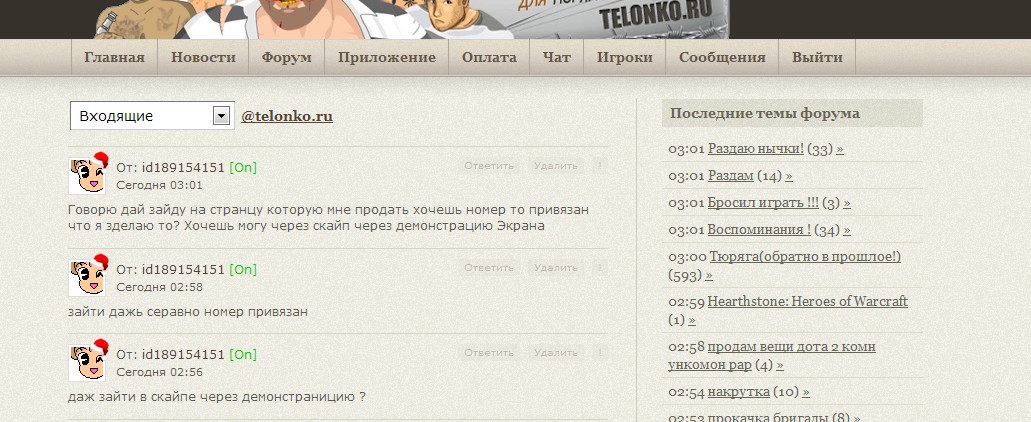Open the @telonko.ru link
The image size is (1031, 422).
(x=287, y=116)
